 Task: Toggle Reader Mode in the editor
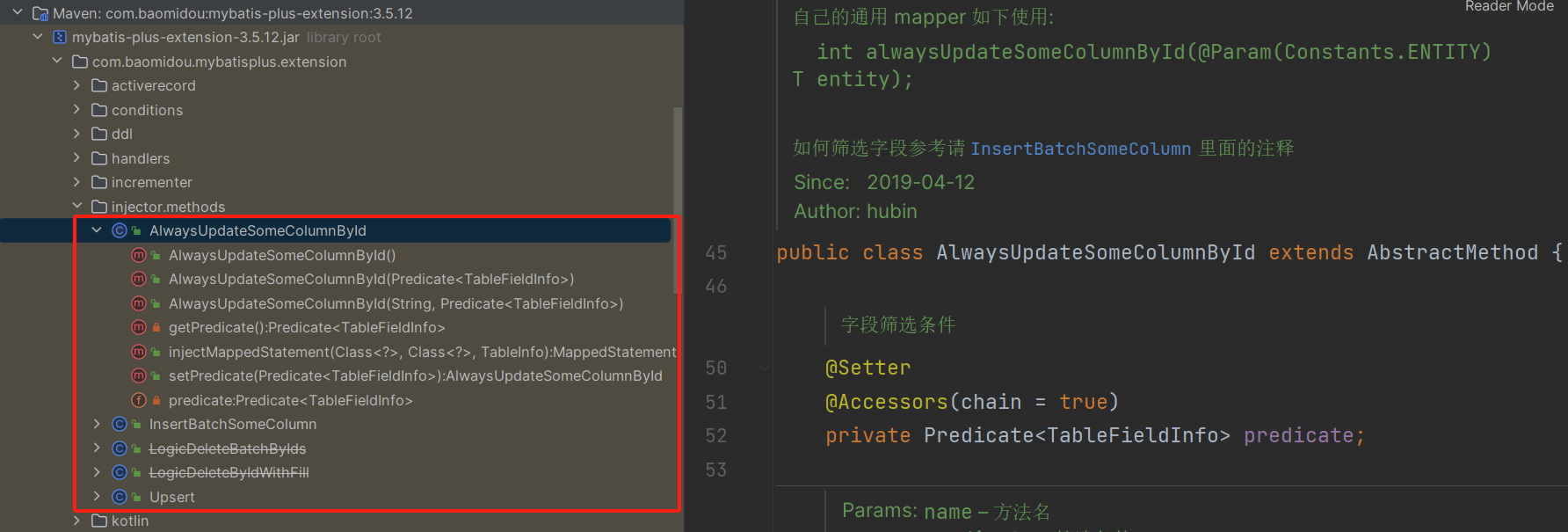(1509, 6)
